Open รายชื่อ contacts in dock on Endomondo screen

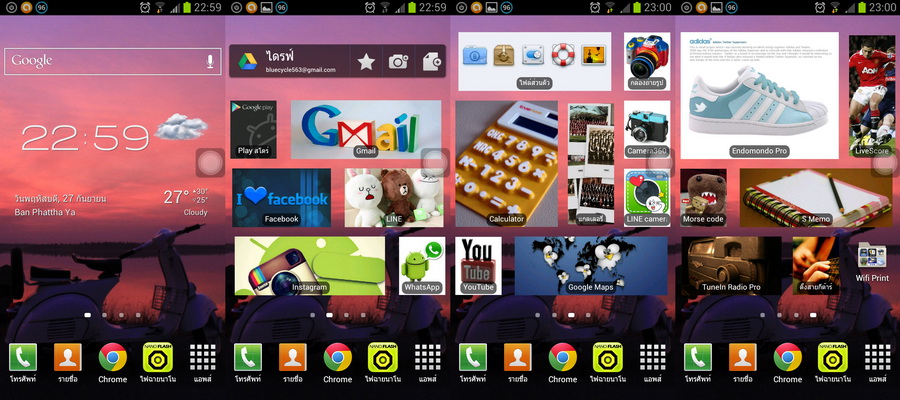[743, 363]
